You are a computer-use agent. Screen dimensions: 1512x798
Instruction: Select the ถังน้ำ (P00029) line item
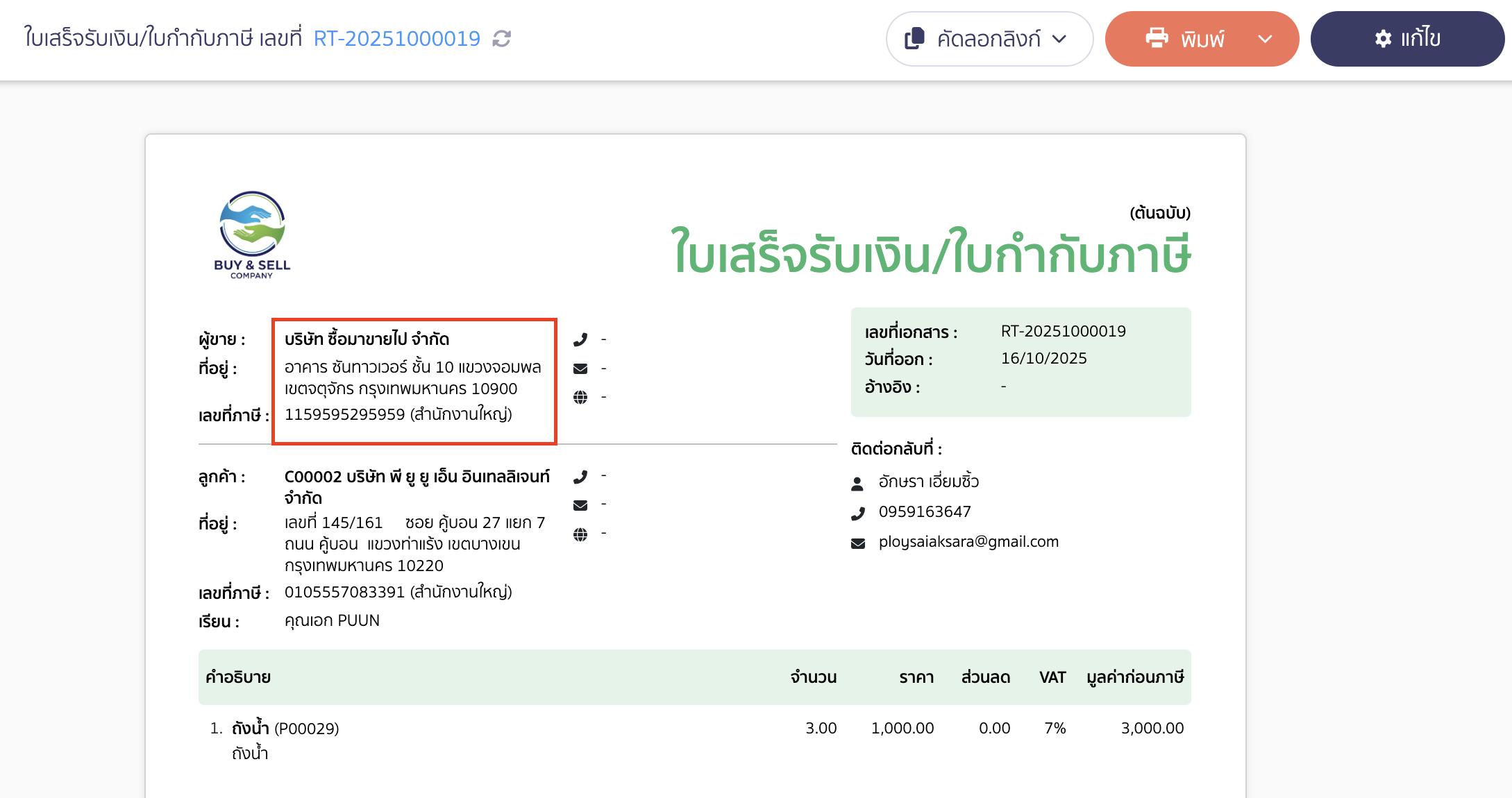[x=285, y=729]
